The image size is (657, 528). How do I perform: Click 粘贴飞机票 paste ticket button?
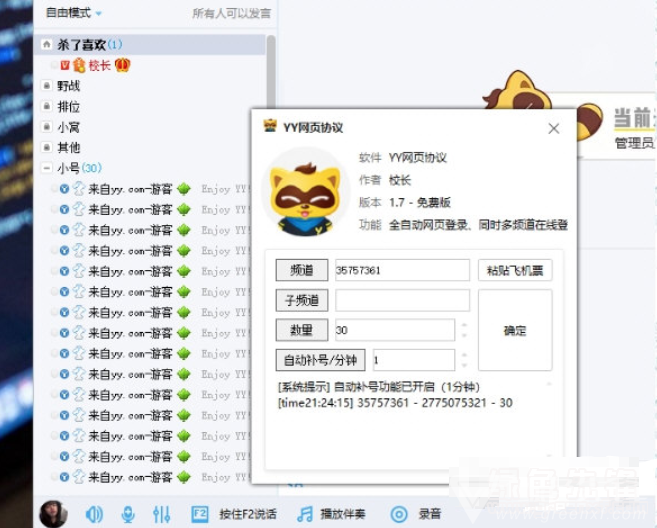(515, 270)
